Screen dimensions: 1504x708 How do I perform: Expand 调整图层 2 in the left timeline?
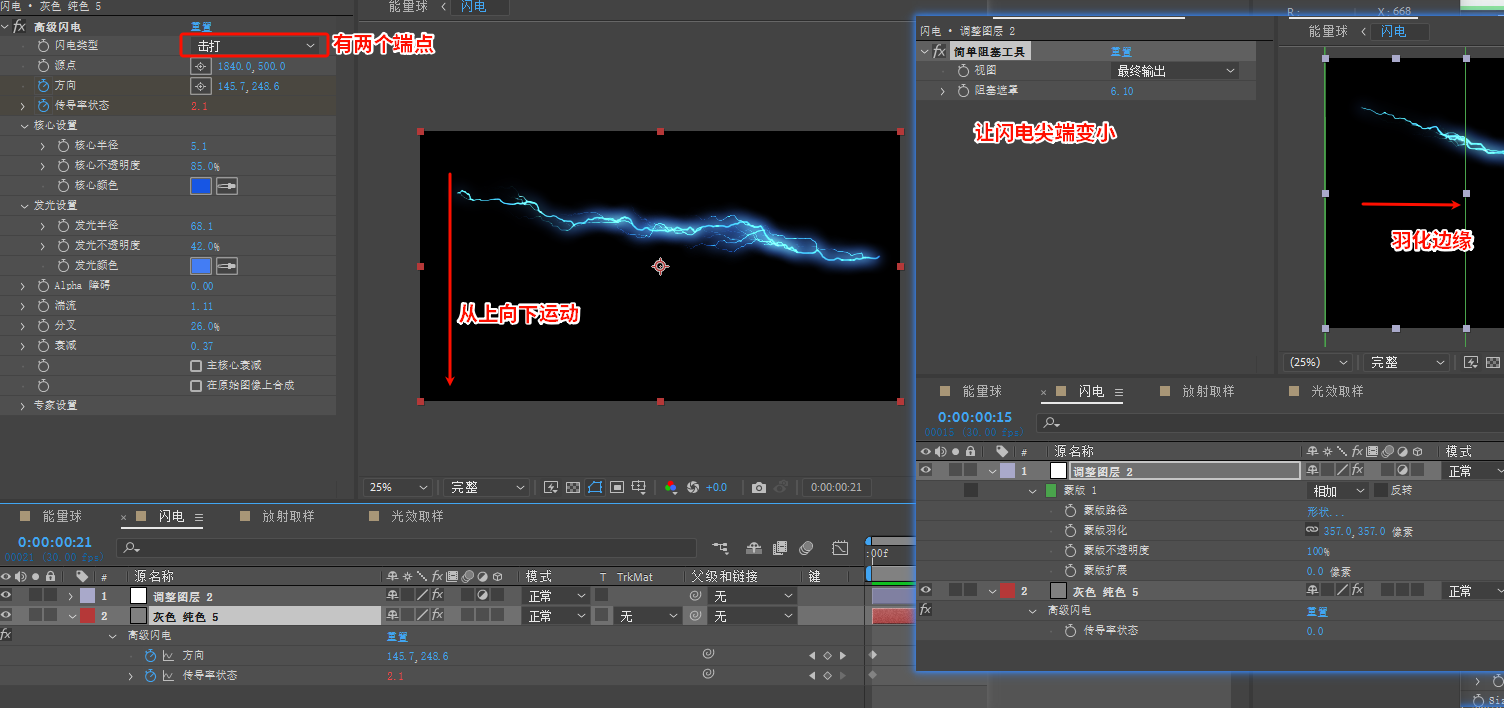[71, 596]
